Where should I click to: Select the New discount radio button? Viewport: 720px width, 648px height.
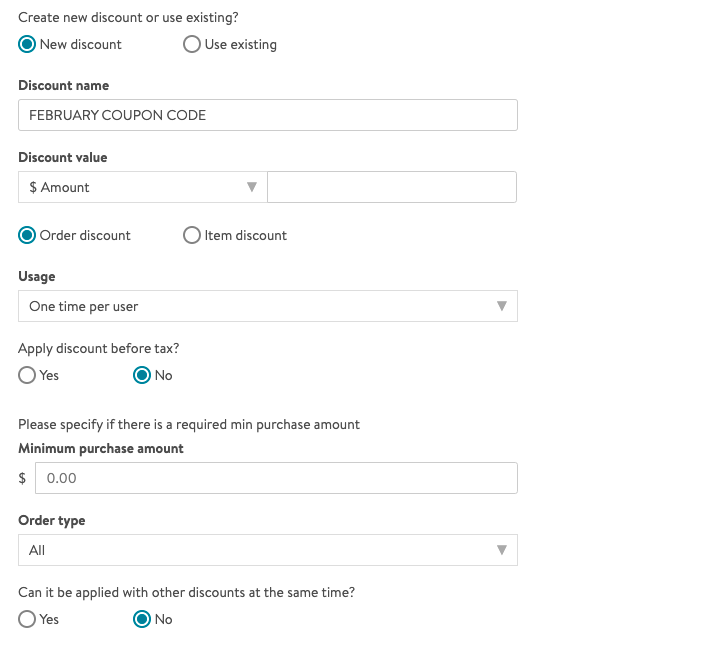(28, 44)
